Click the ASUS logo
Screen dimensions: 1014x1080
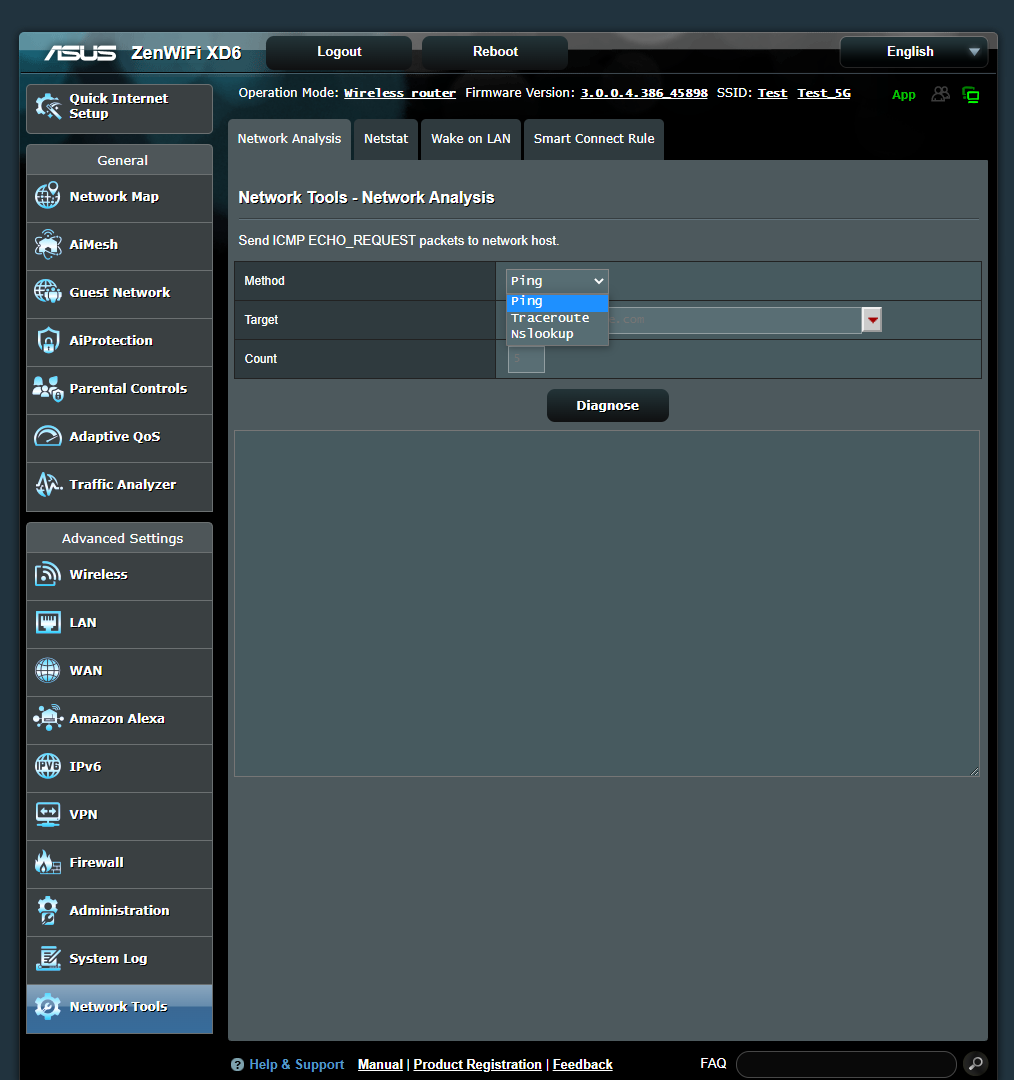[81, 53]
